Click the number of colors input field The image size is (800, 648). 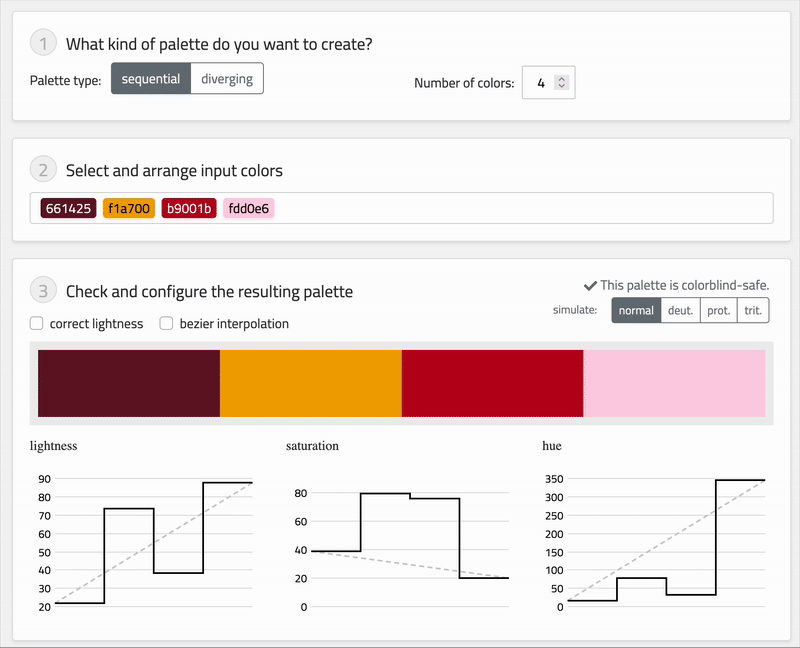[540, 84]
